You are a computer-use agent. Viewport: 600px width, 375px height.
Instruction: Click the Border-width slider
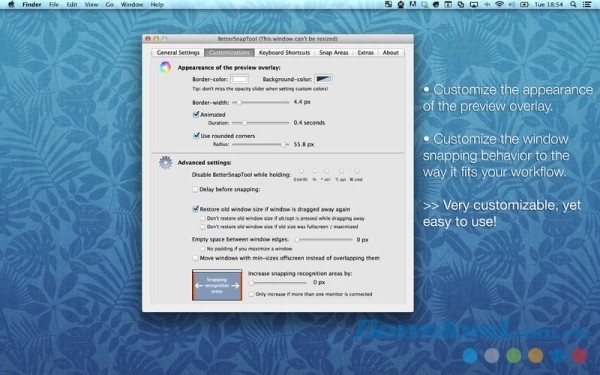(260, 102)
